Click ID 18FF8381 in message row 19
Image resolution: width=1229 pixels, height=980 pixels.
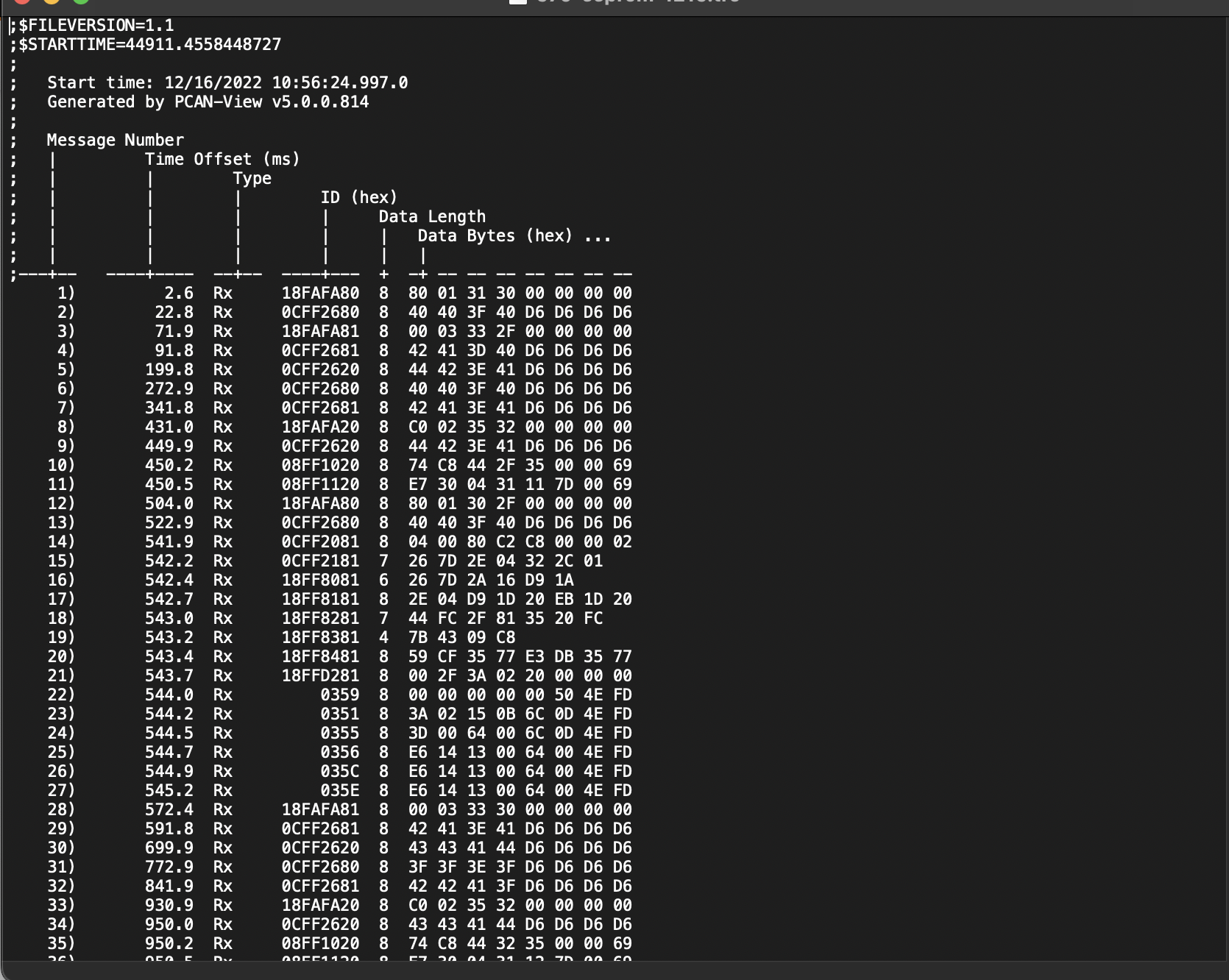tap(320, 638)
